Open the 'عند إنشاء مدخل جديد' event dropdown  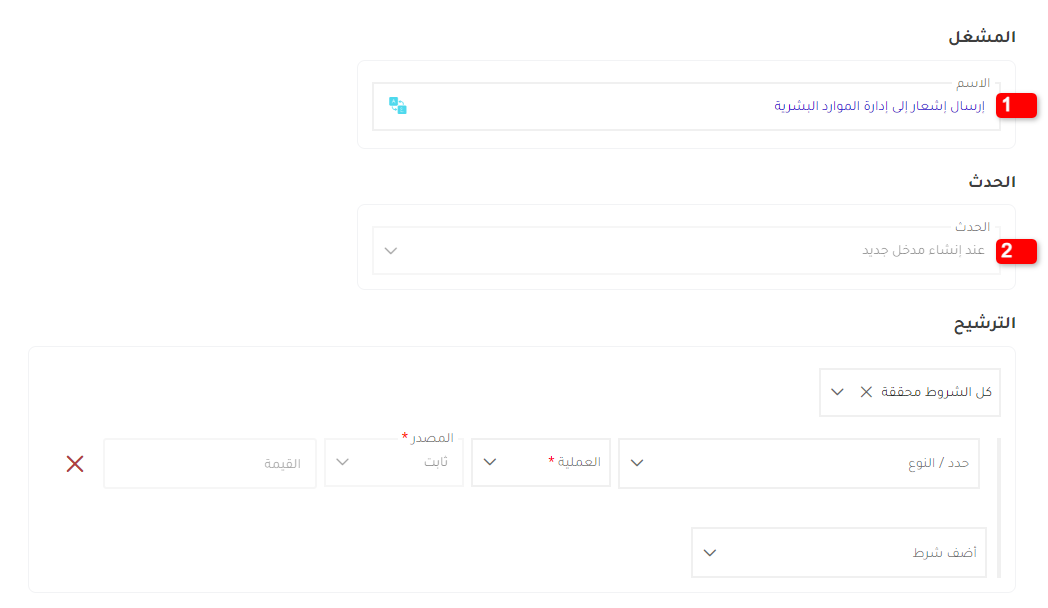680,251
